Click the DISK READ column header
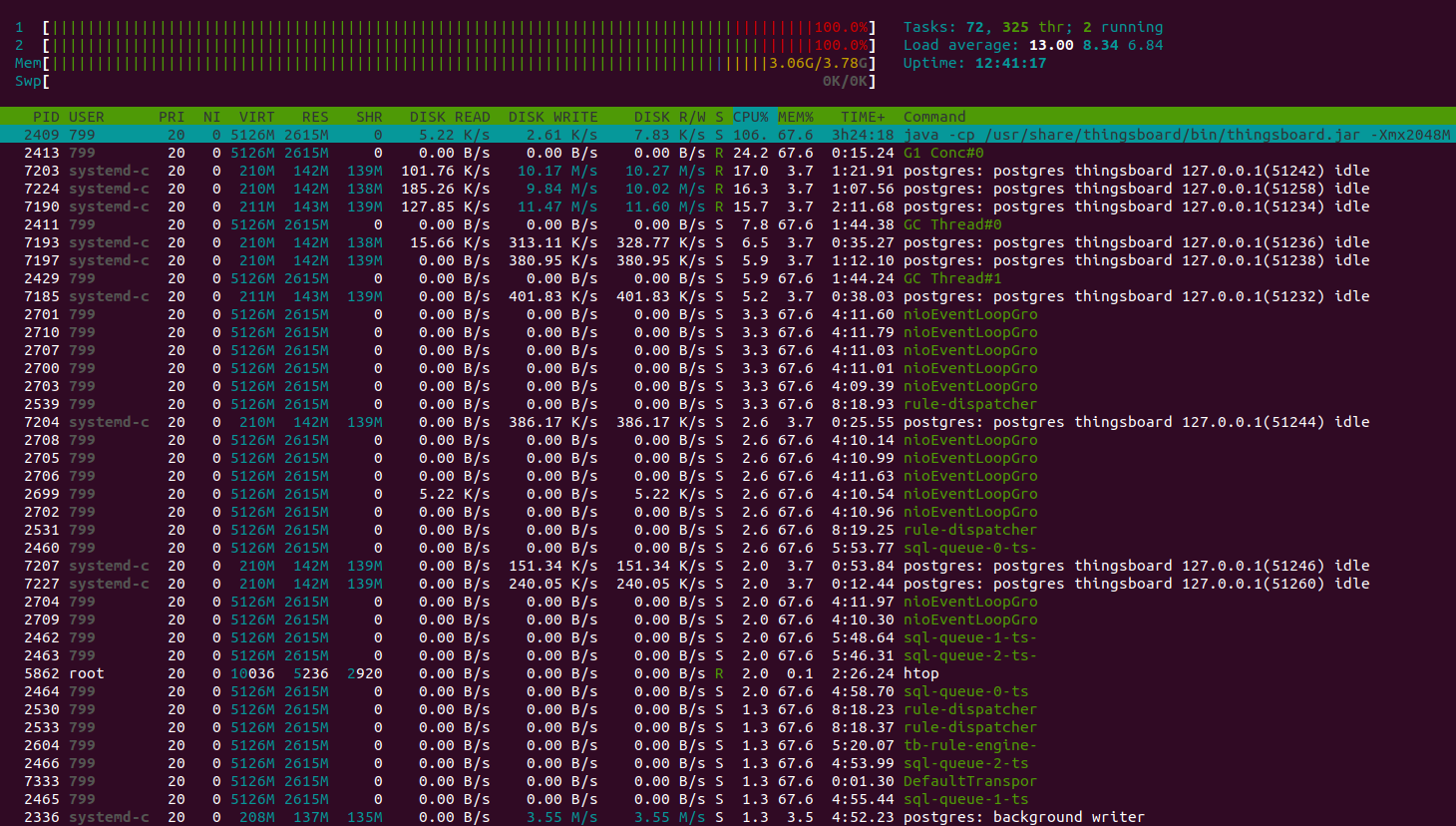 (449, 117)
